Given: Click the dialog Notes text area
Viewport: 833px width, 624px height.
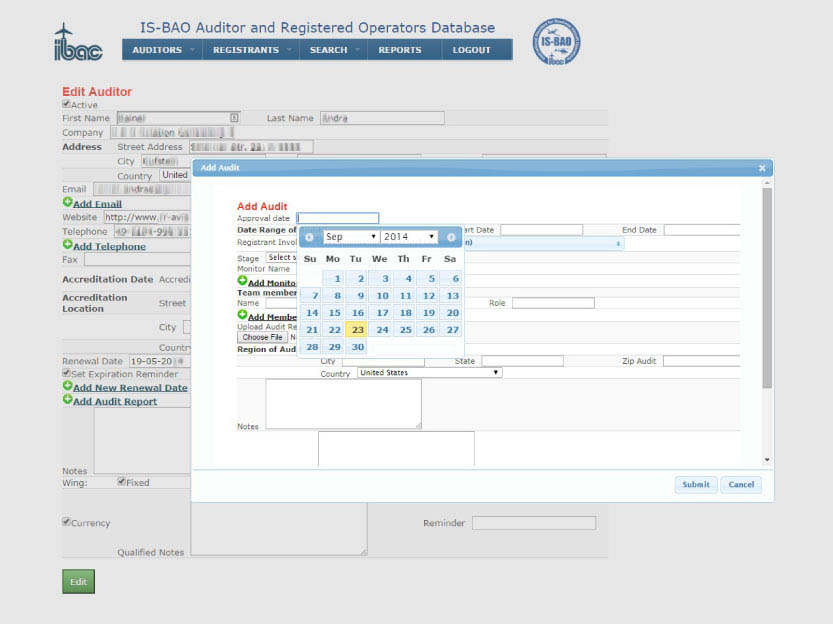Looking at the screenshot, I should [x=343, y=404].
